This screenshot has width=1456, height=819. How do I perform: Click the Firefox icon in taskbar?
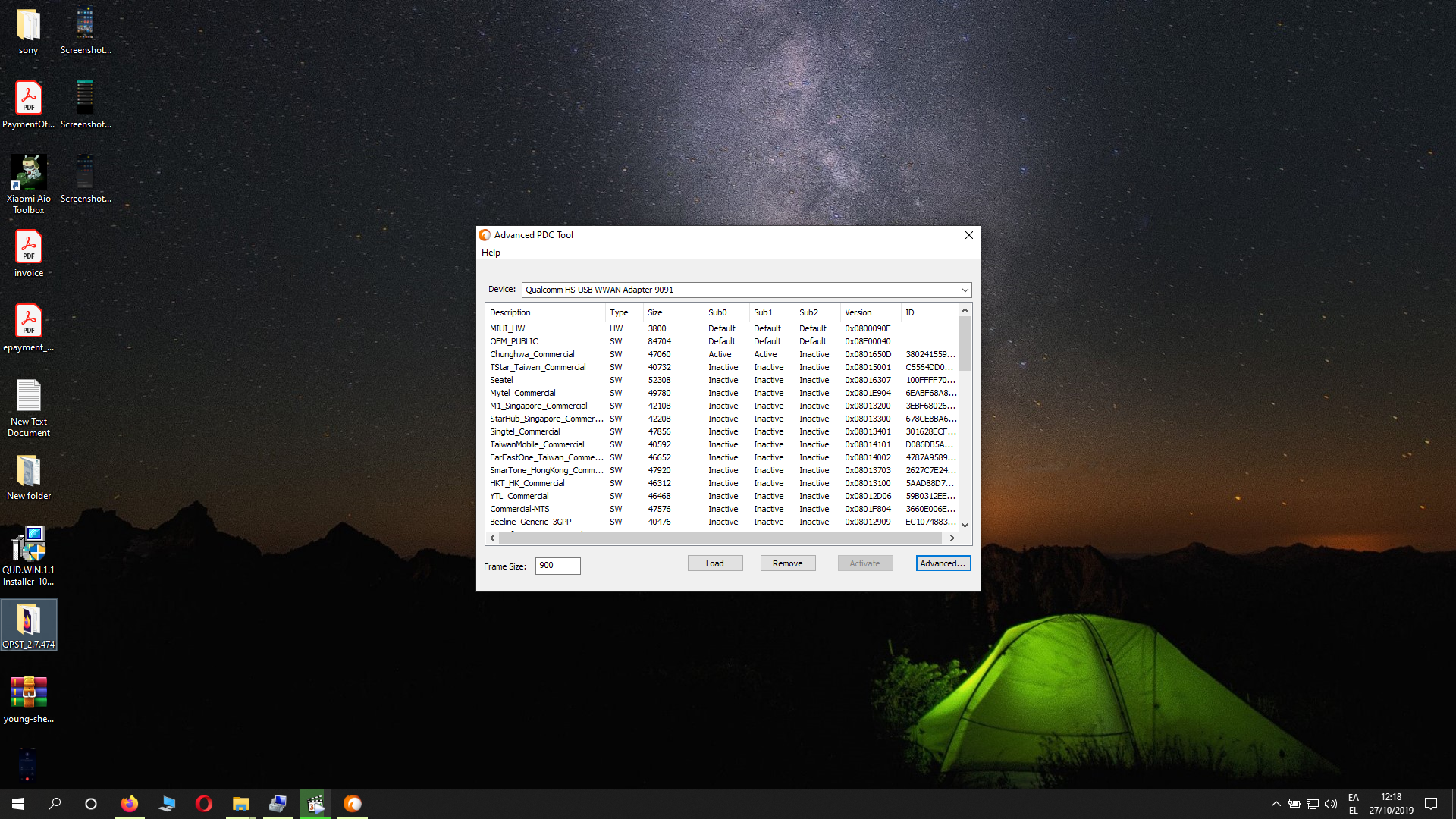[x=130, y=804]
